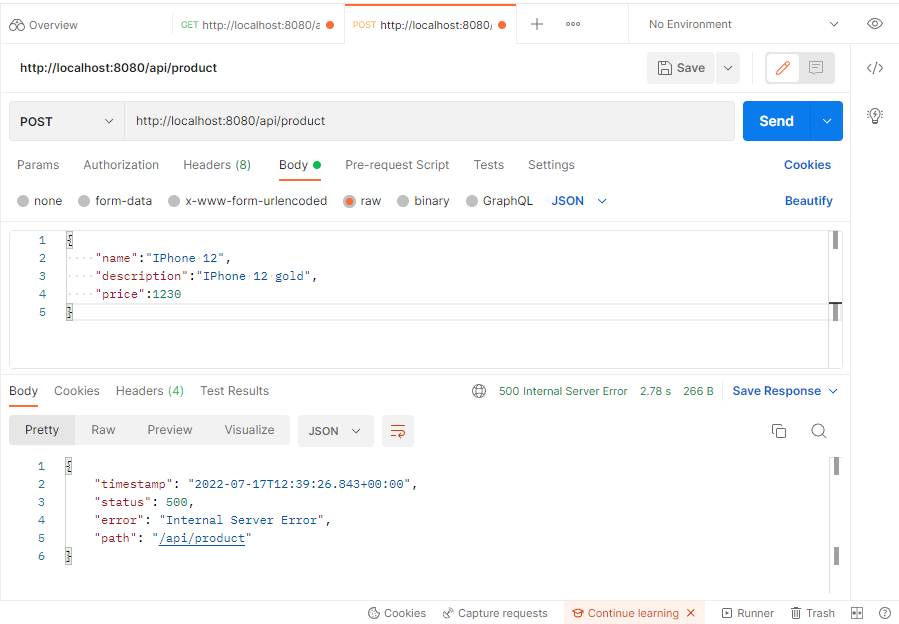899x624 pixels.
Task: Select the none body type radio
Action: click(23, 201)
